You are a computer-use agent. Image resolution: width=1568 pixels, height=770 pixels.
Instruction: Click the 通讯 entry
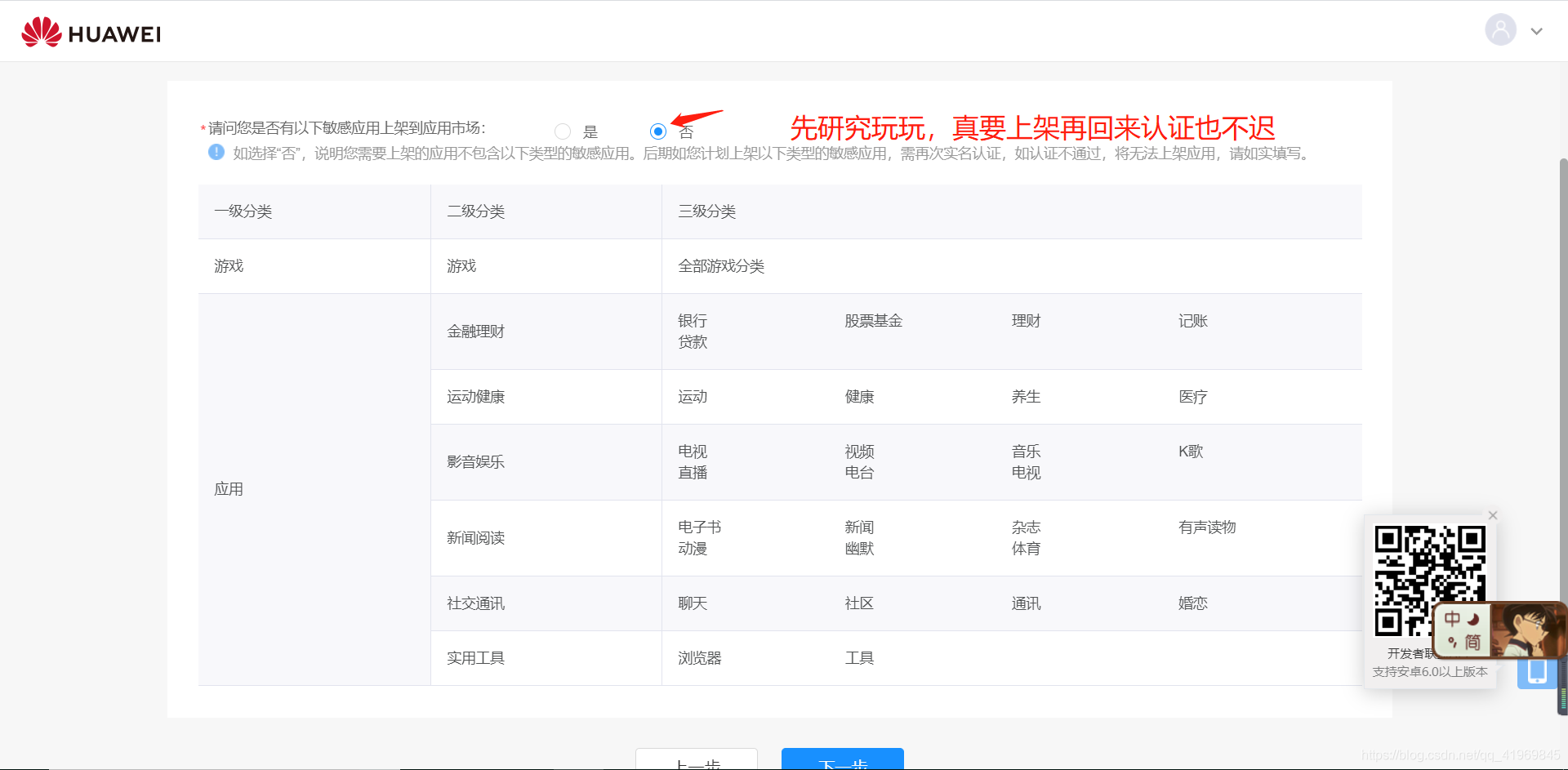coord(1027,603)
